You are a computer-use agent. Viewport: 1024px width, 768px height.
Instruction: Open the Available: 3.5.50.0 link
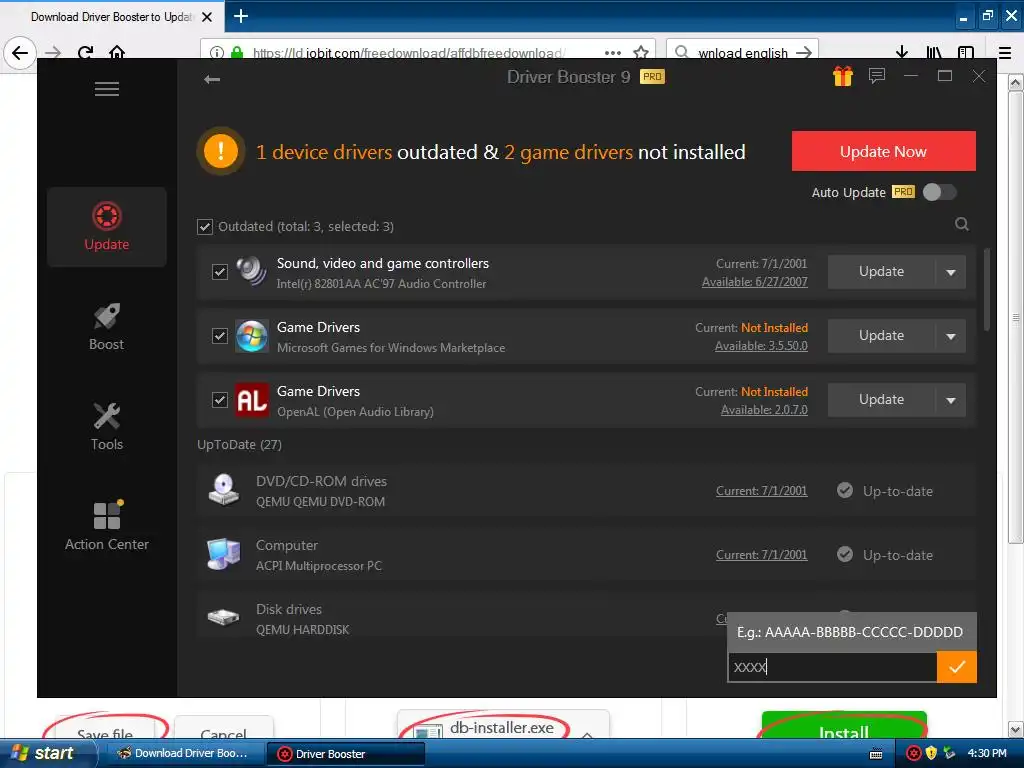pyautogui.click(x=761, y=346)
